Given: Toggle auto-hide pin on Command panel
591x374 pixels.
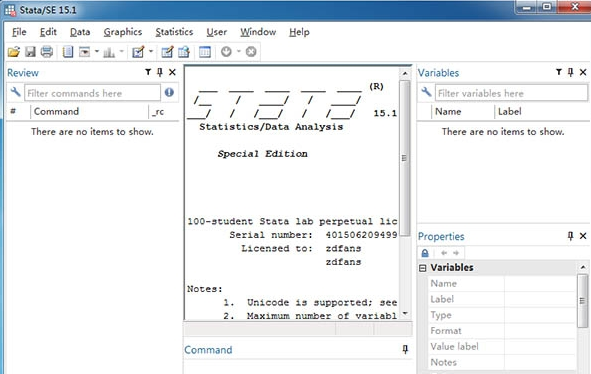Looking at the screenshot, I should 405,349.
